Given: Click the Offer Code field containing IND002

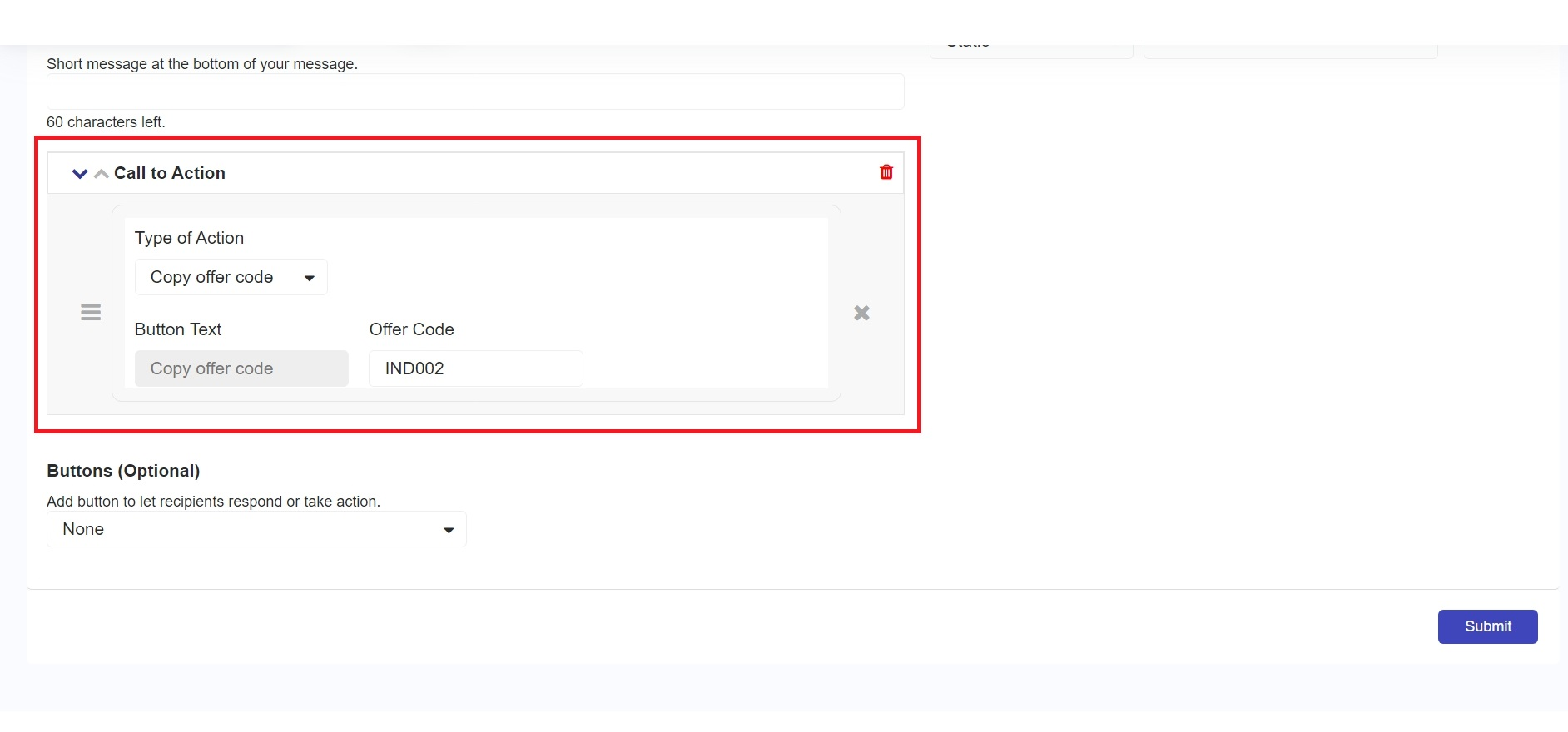Looking at the screenshot, I should (x=475, y=368).
